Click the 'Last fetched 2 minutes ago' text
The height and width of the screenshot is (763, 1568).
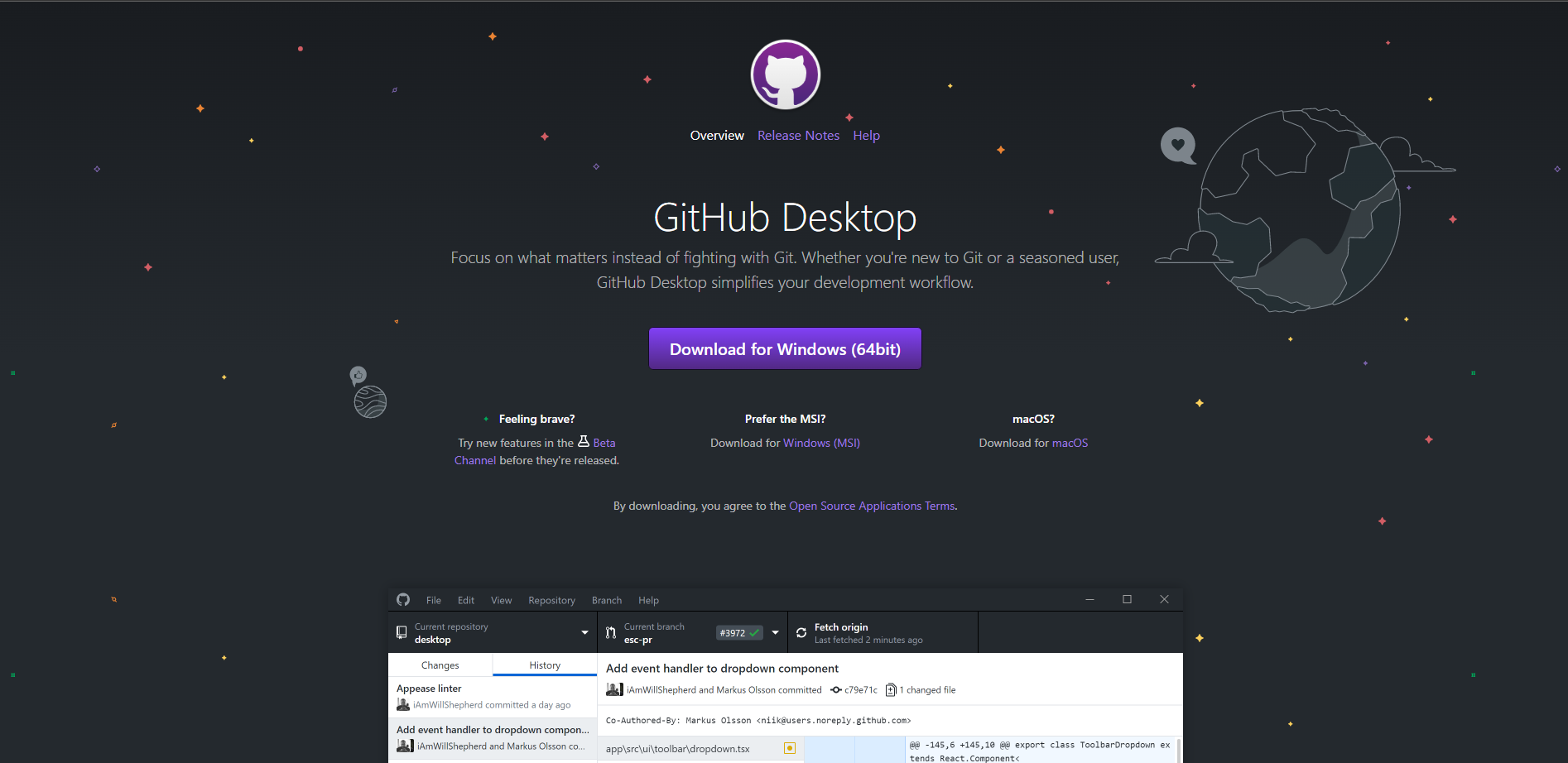(868, 641)
